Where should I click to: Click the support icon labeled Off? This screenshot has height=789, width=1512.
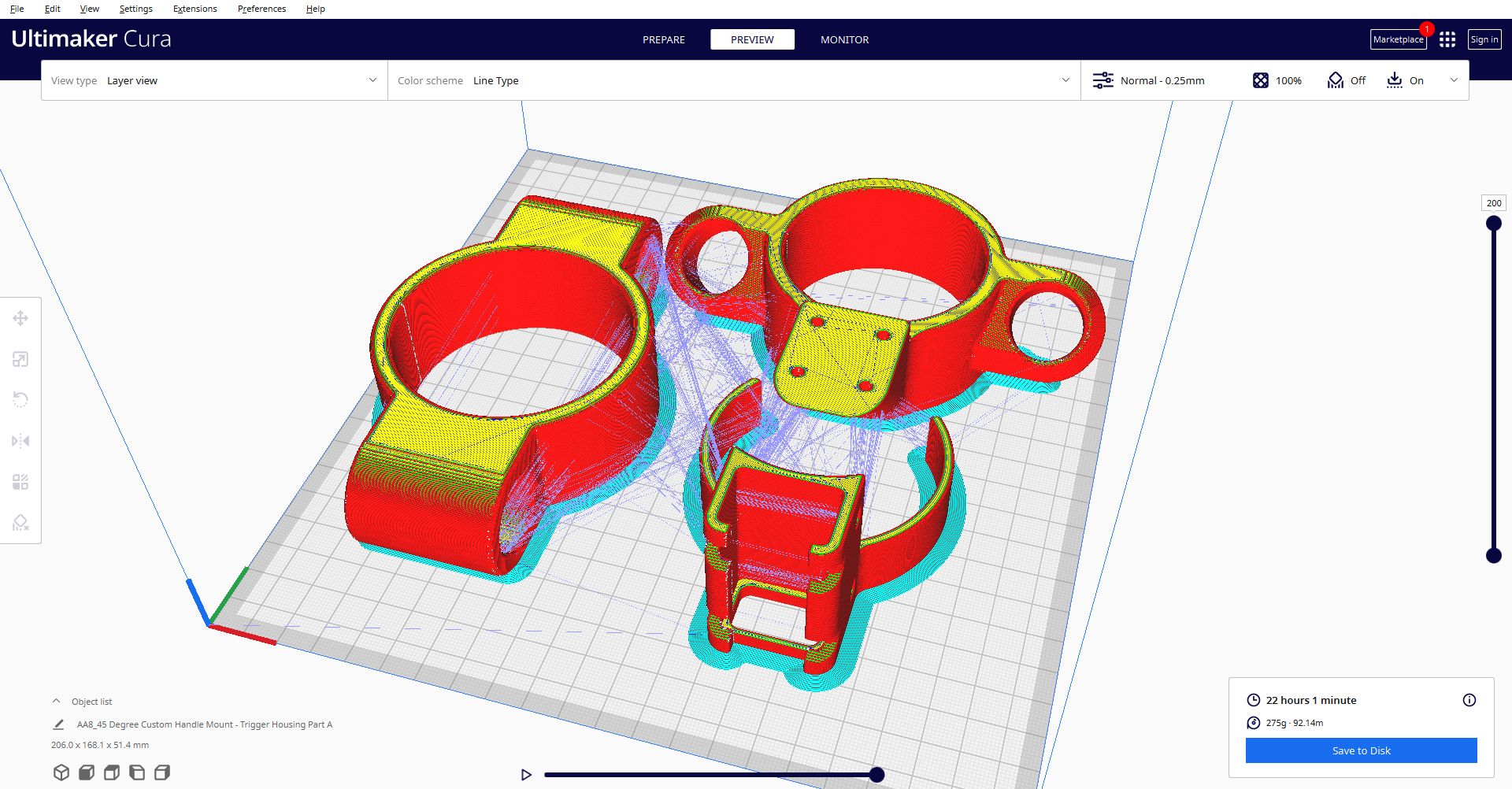[1335, 80]
